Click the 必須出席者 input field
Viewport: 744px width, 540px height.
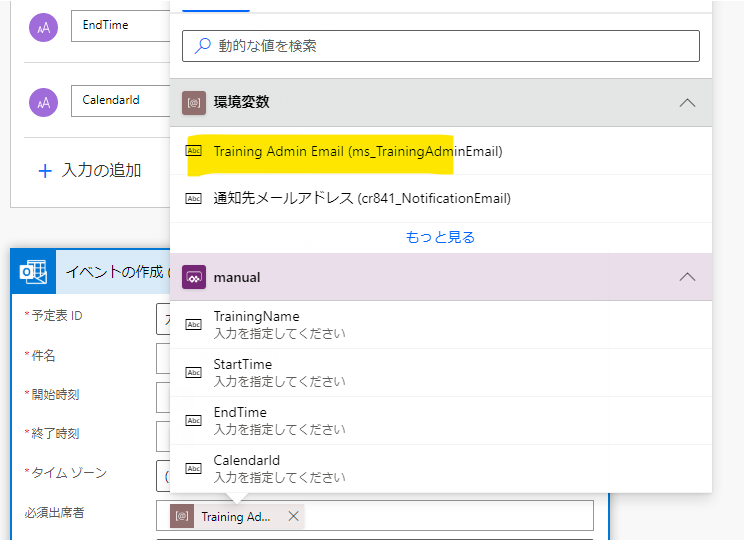point(375,515)
